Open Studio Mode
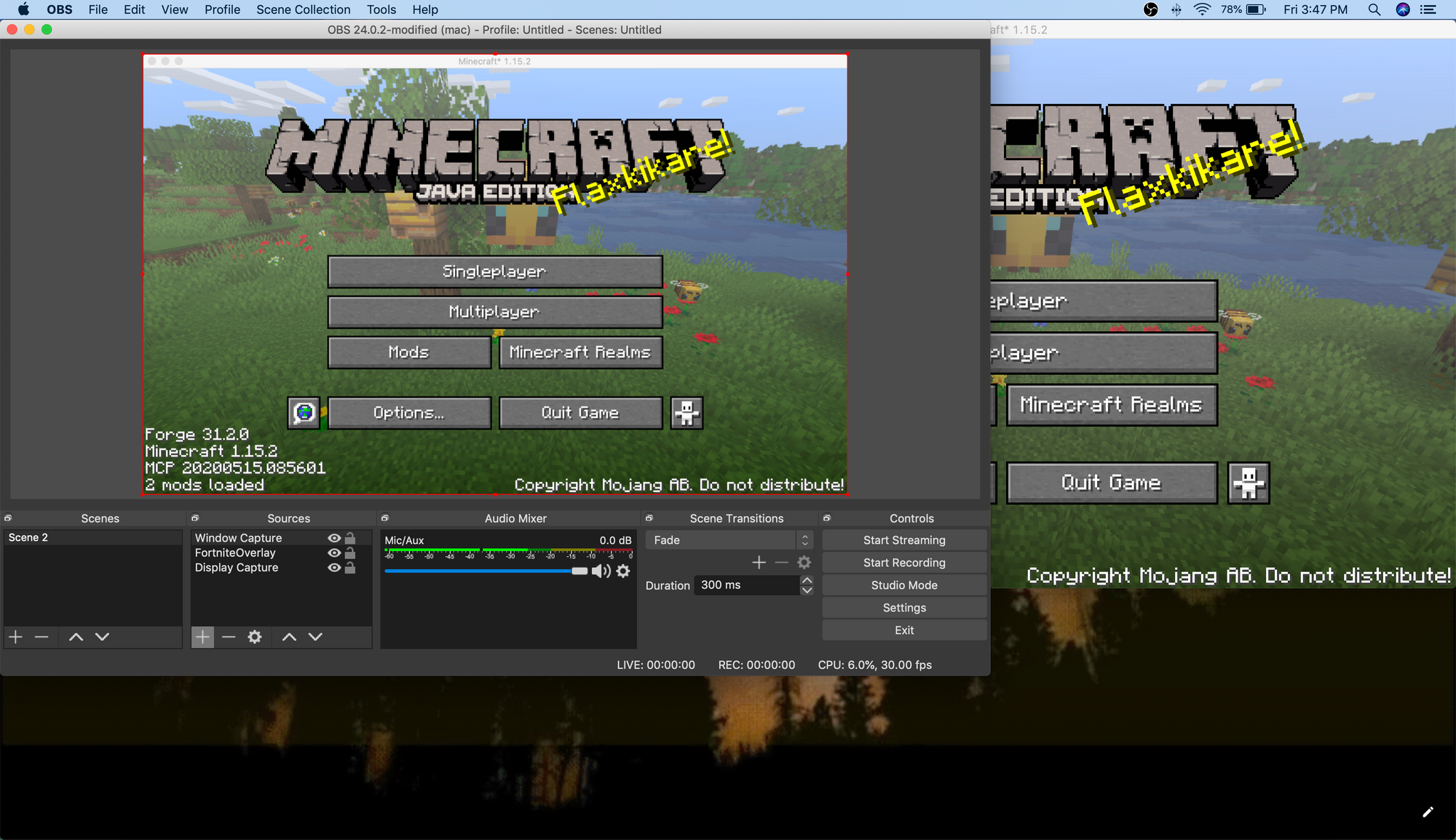 (904, 585)
